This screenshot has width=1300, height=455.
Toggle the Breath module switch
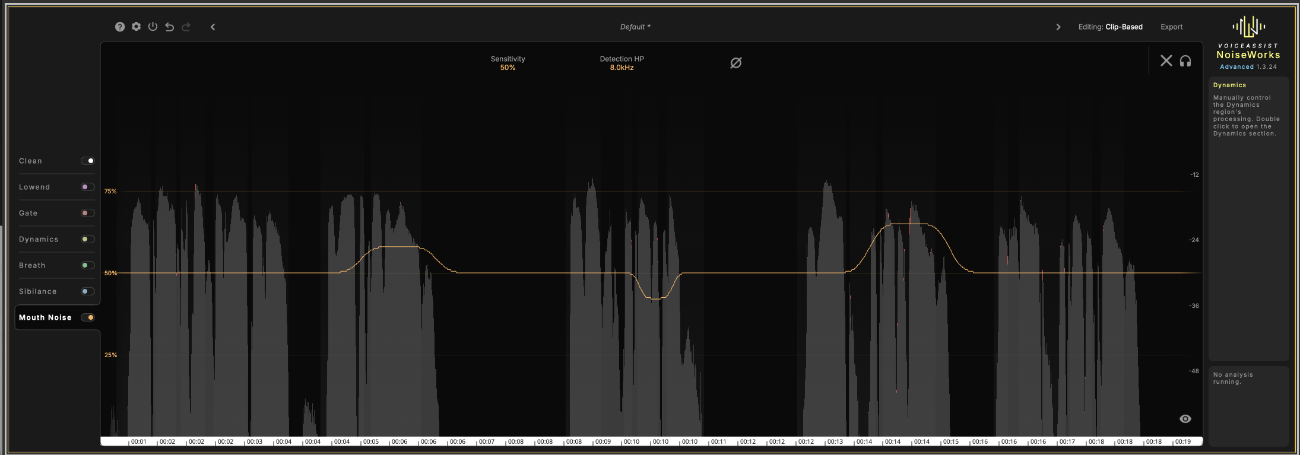tap(88, 265)
